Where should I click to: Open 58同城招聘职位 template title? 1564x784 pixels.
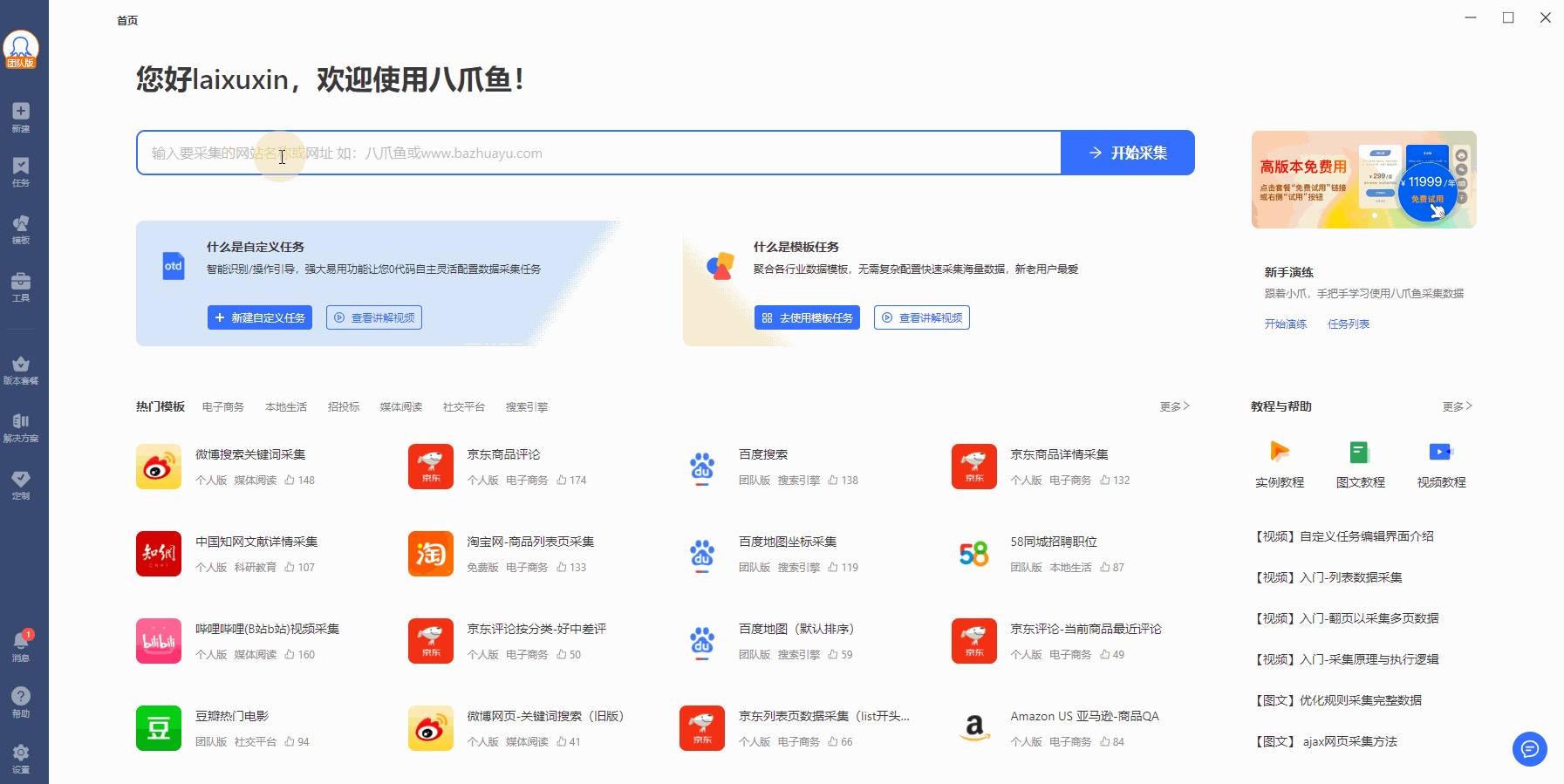click(1054, 542)
